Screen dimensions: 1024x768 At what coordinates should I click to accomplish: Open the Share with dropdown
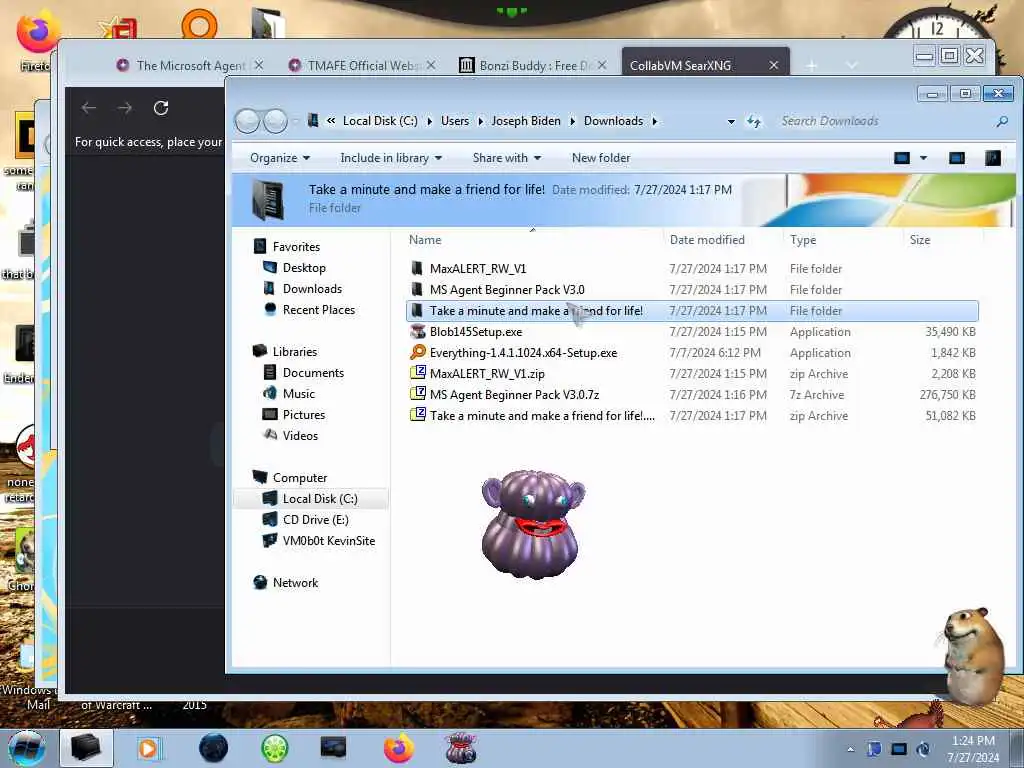[x=507, y=158]
